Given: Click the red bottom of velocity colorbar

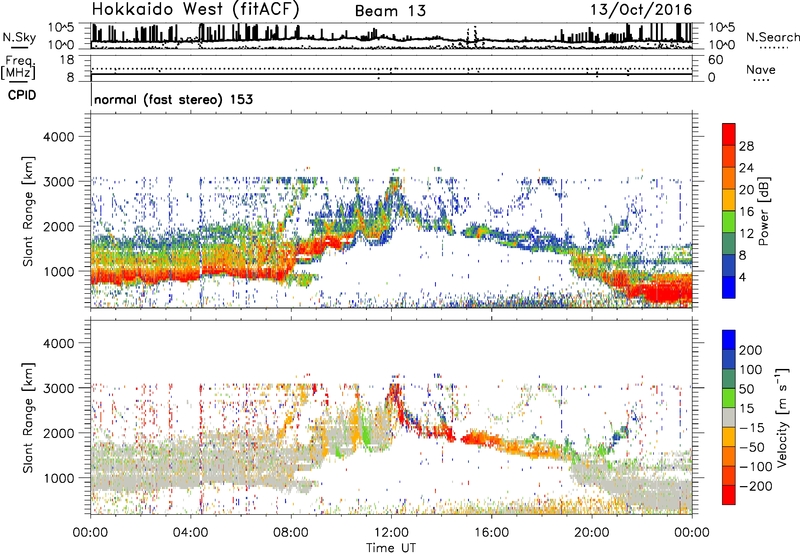Looking at the screenshot, I should [x=729, y=495].
